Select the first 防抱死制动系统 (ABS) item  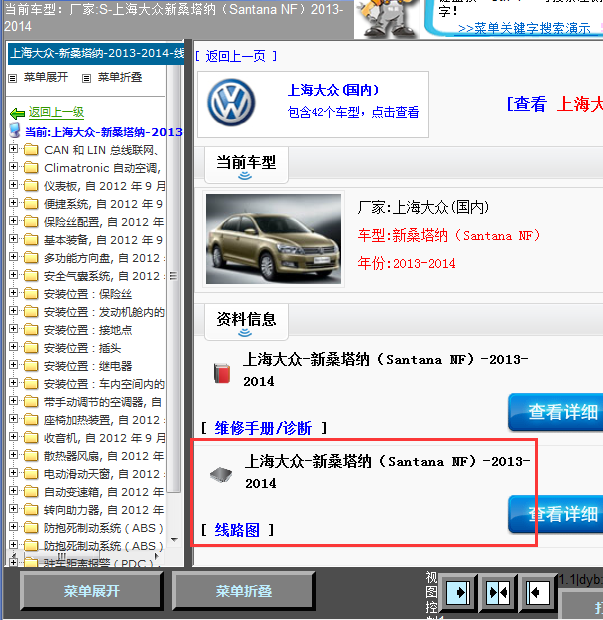click(104, 528)
